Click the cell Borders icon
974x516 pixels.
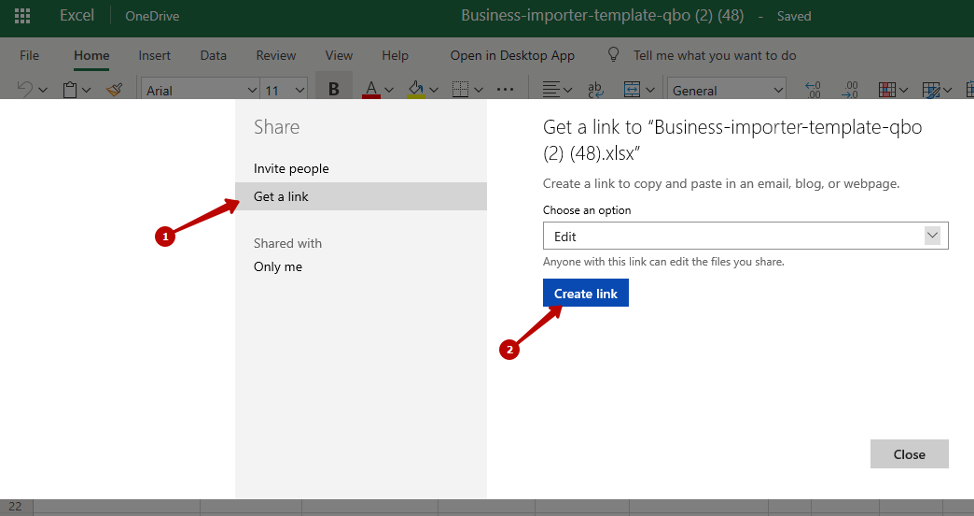(460, 89)
